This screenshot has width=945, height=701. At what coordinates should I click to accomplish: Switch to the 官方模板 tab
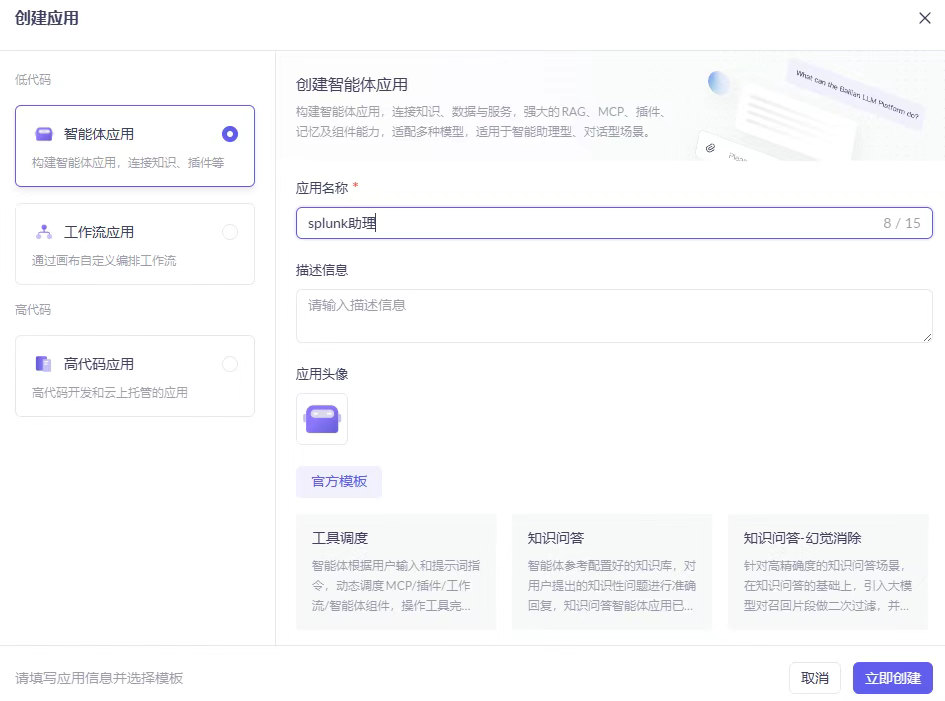[x=339, y=482]
